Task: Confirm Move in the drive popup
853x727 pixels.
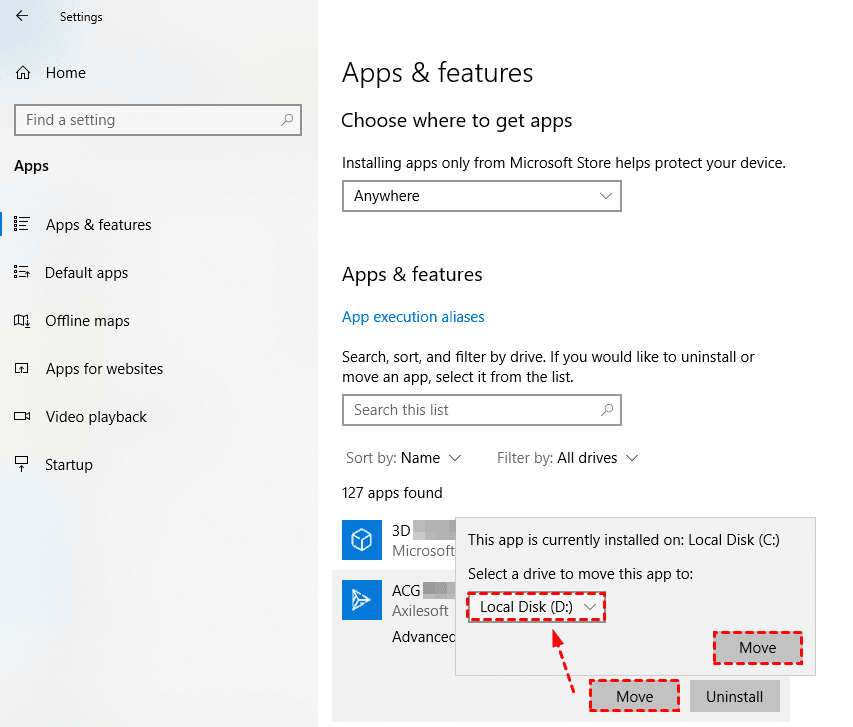Action: pyautogui.click(x=757, y=648)
